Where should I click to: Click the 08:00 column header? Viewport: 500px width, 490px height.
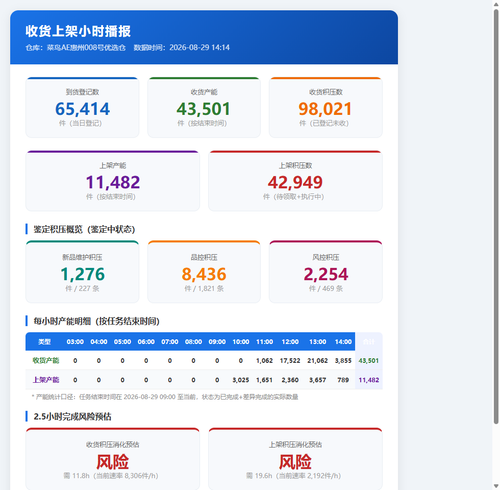tap(193, 342)
